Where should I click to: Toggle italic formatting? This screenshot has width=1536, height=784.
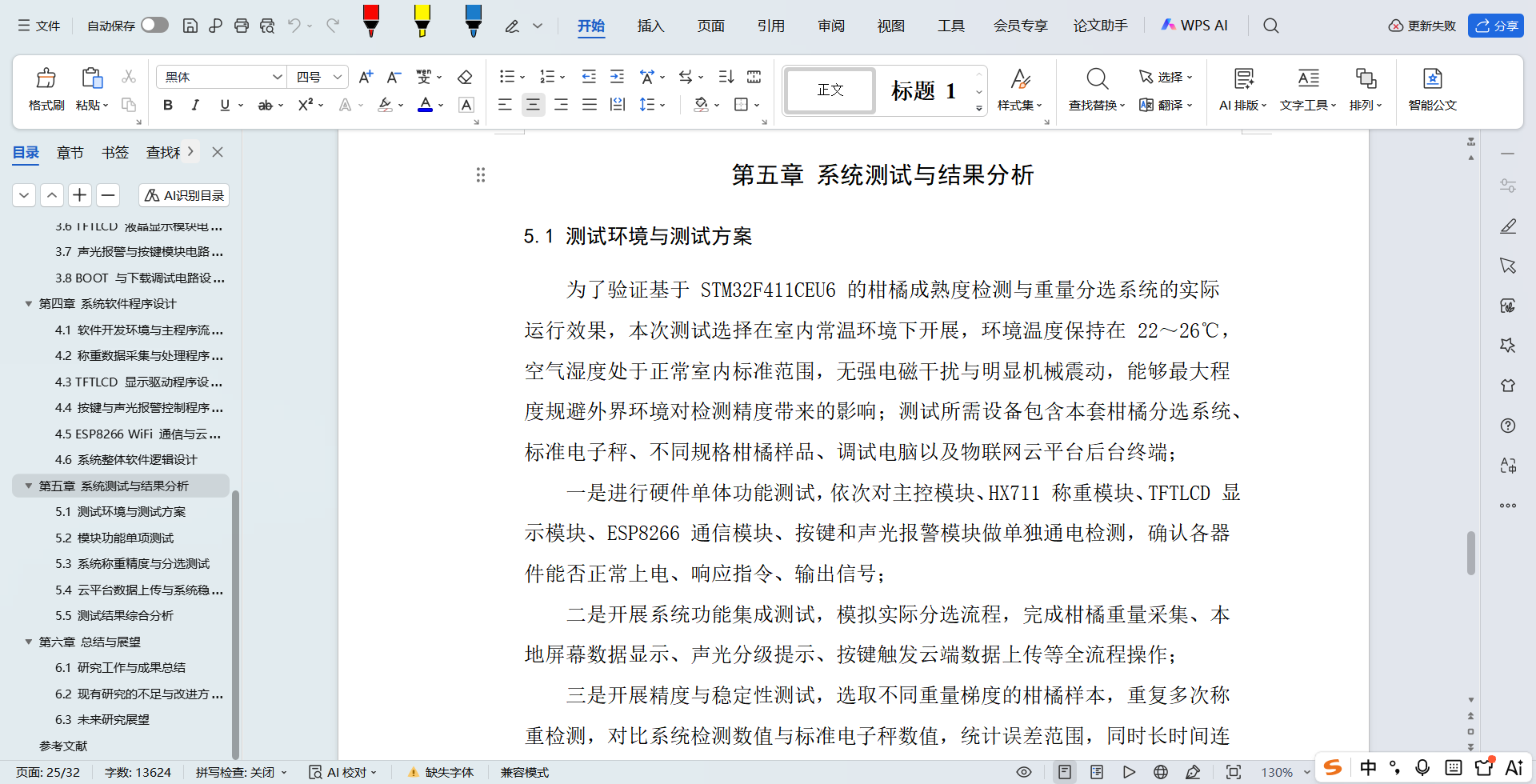195,105
